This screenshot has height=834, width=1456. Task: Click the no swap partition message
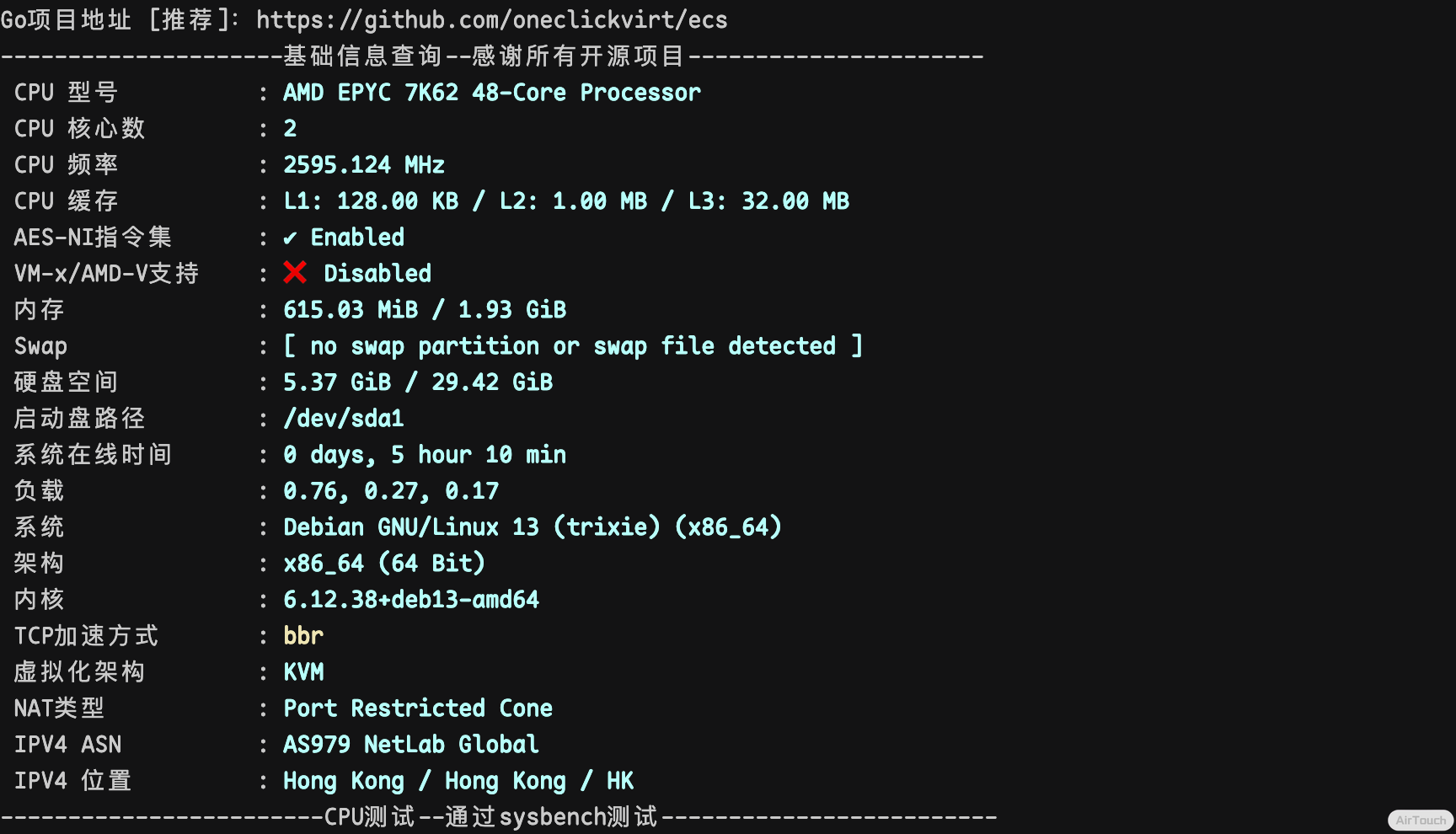573,346
